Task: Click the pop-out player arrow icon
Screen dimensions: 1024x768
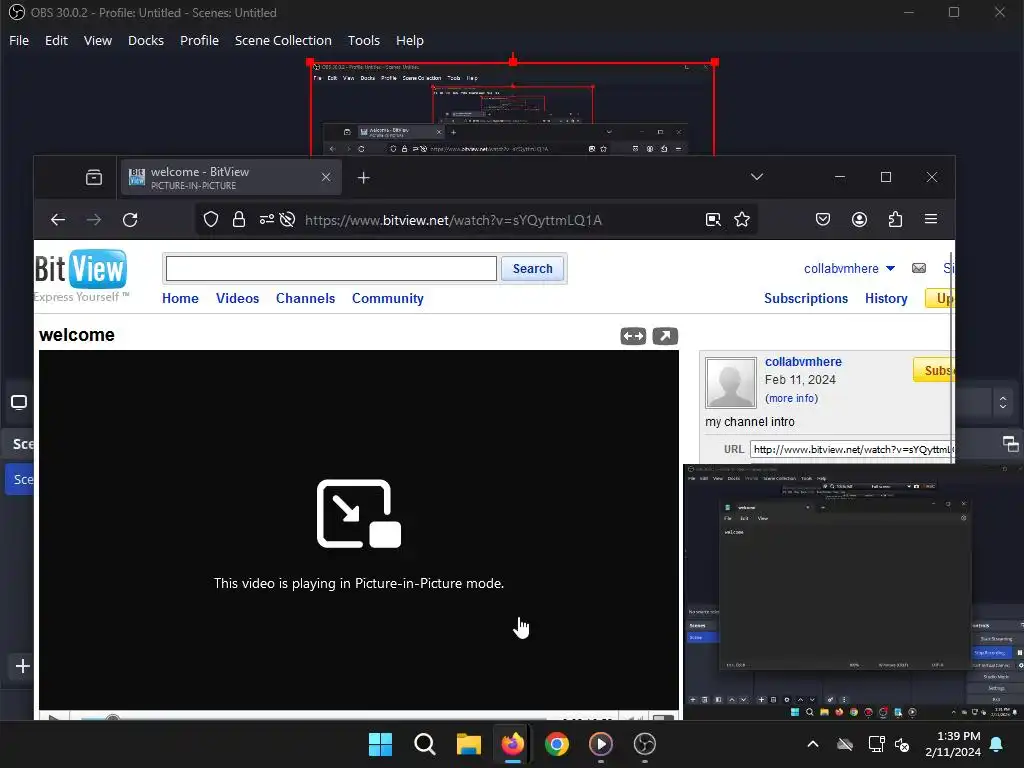Action: [x=665, y=336]
